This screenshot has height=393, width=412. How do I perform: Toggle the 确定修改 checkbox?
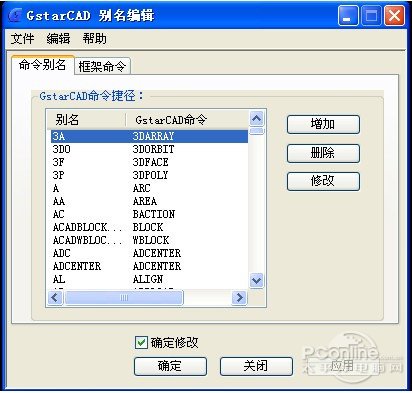point(141,342)
